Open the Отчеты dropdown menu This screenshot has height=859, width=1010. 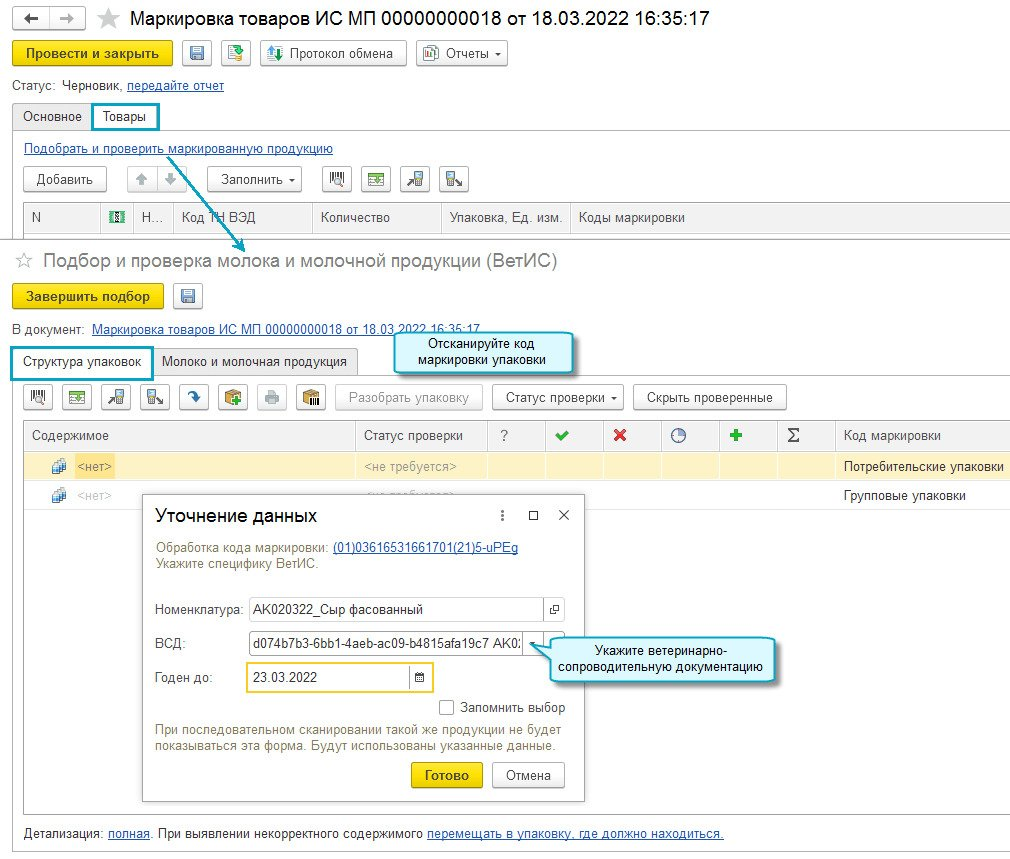(461, 54)
